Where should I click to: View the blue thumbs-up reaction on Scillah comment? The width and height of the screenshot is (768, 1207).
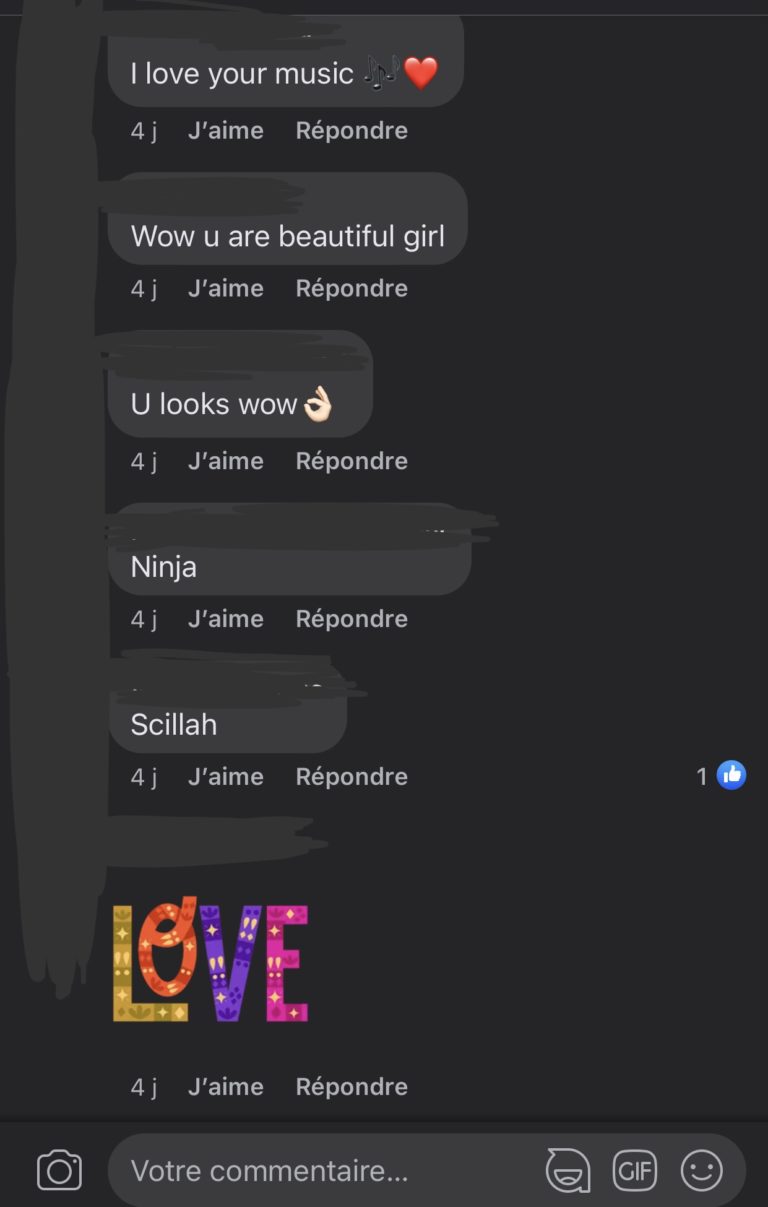coord(732,775)
